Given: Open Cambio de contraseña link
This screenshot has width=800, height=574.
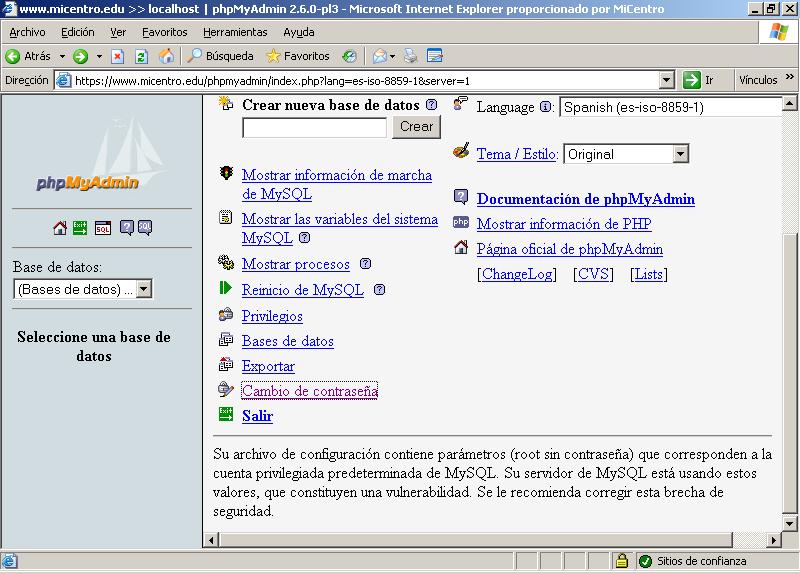Looking at the screenshot, I should 310,391.
